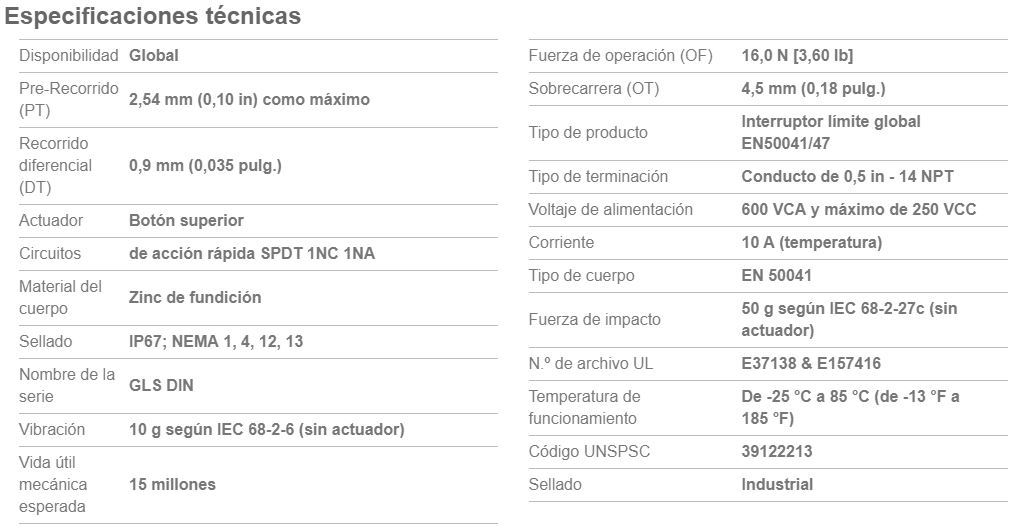
Task: Click the Especificaciones técnicas heading
Action: coord(153,16)
